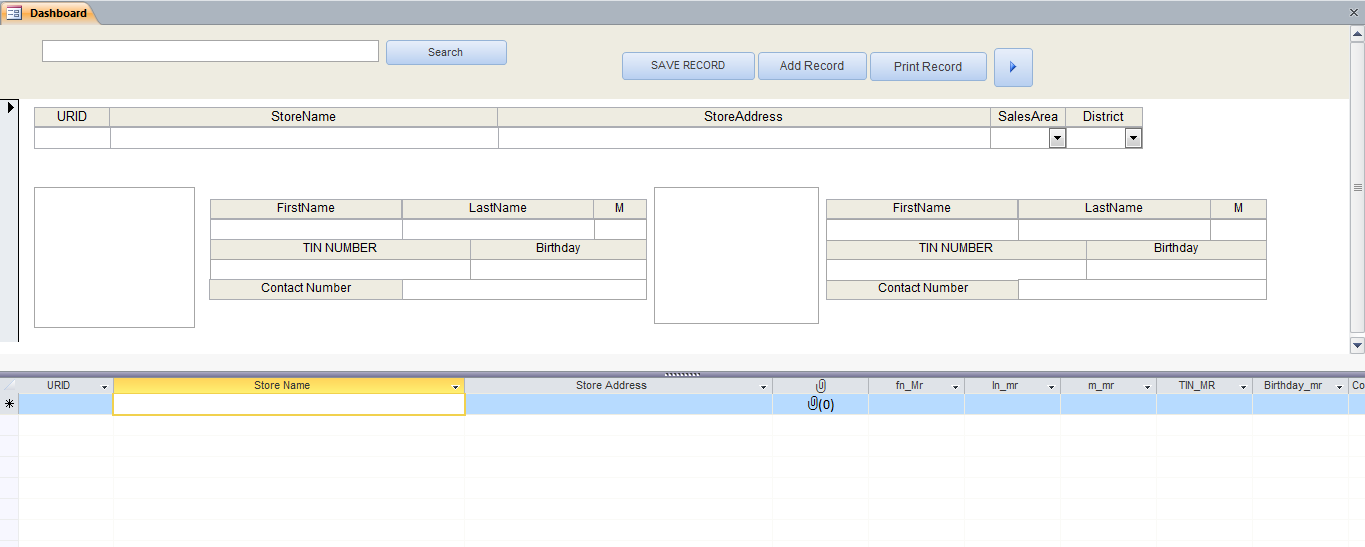Click the attachment paperclip column header
The height and width of the screenshot is (547, 1365).
[821, 385]
